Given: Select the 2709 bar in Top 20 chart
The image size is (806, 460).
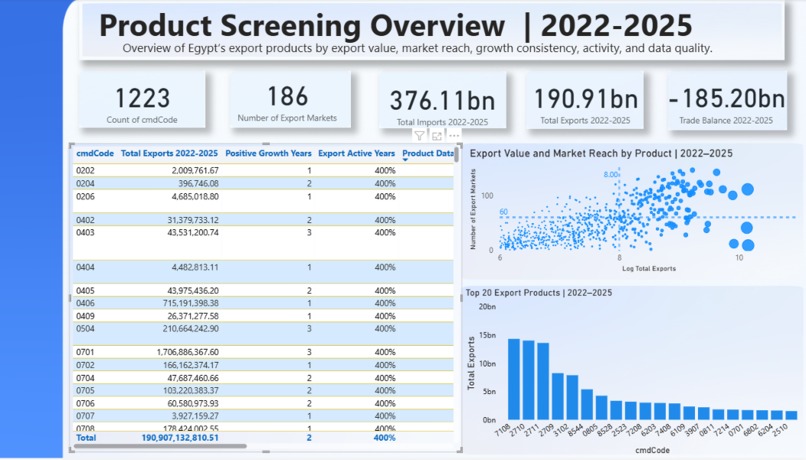Looking at the screenshot, I should pos(558,396).
